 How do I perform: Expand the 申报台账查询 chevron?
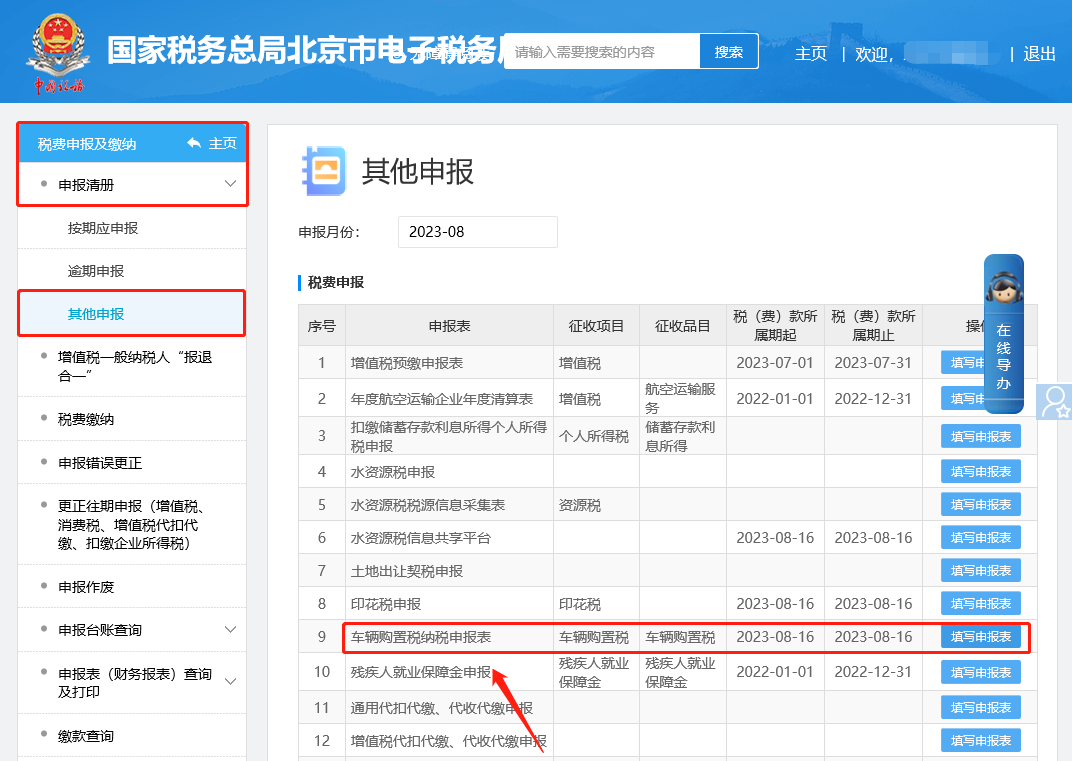230,629
